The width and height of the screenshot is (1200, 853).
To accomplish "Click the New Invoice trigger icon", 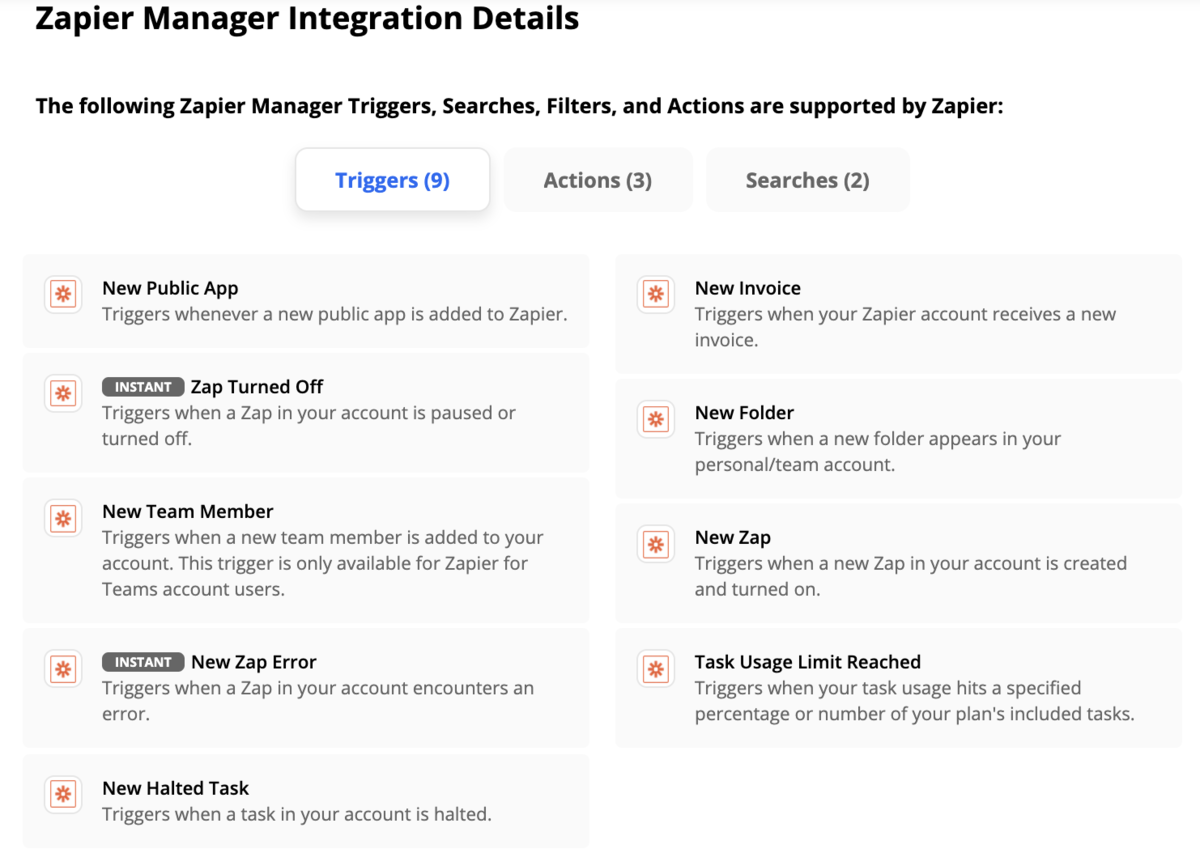I will (x=656, y=294).
